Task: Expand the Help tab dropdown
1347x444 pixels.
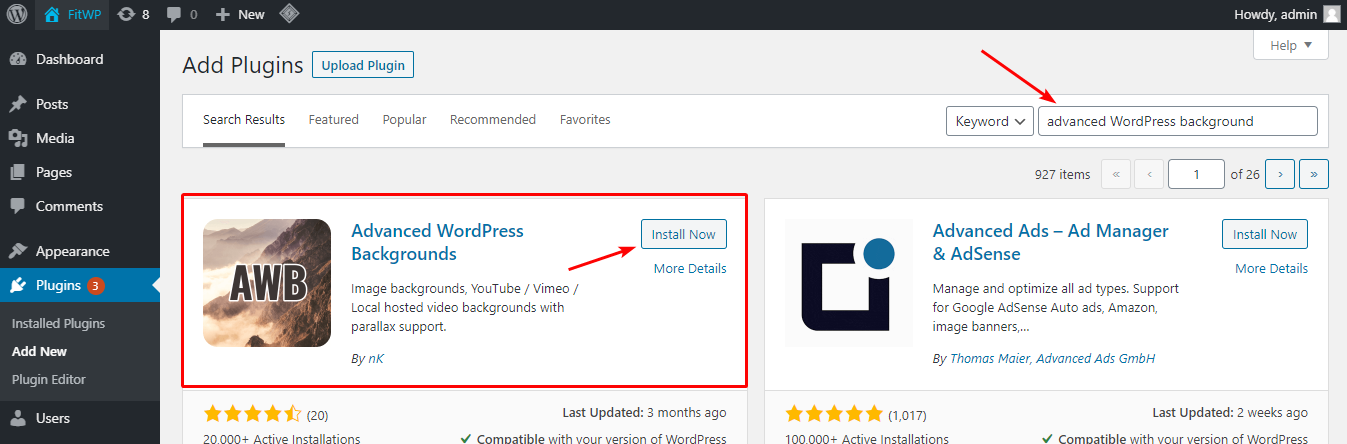Action: pyautogui.click(x=1291, y=45)
